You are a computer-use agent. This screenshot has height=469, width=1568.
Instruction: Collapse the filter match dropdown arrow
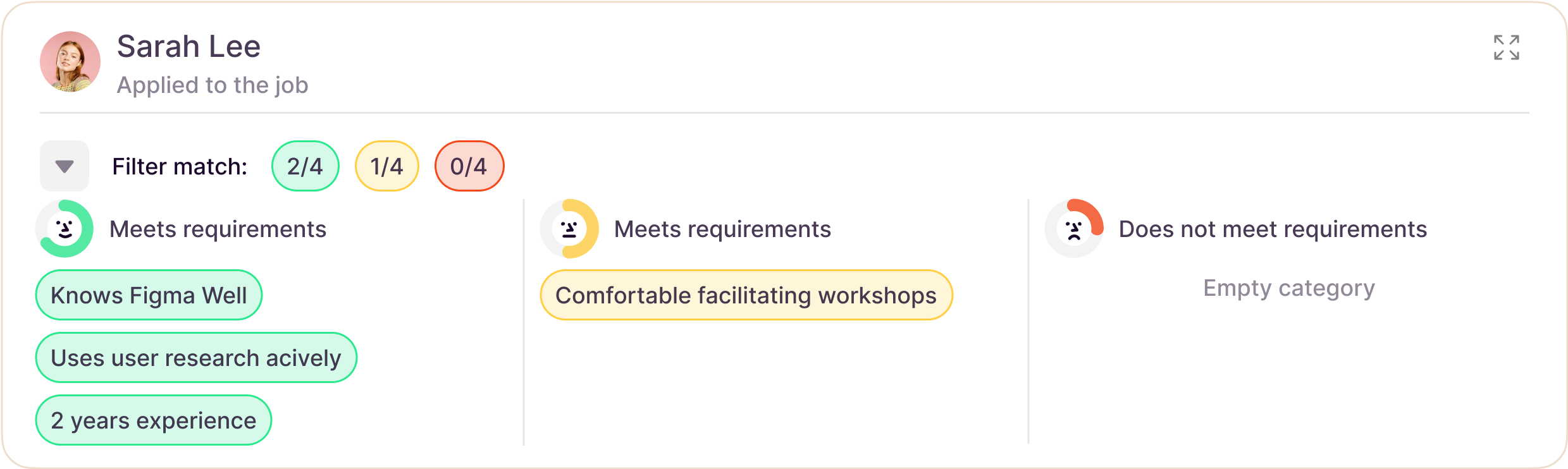tap(65, 166)
